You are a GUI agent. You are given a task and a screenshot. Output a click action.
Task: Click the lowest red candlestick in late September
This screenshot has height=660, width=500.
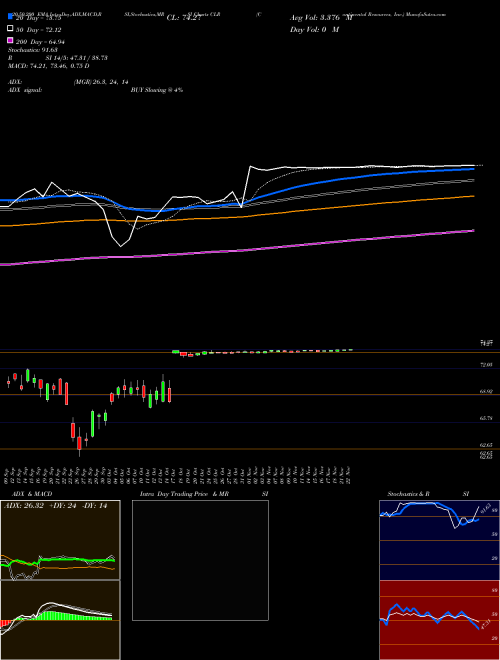coord(79,444)
